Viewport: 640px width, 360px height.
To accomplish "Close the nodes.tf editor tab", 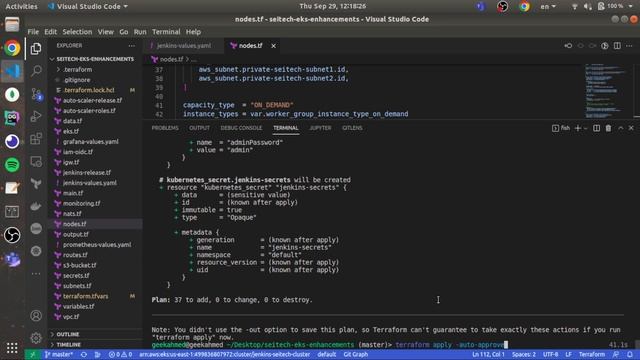I will pos(273,46).
